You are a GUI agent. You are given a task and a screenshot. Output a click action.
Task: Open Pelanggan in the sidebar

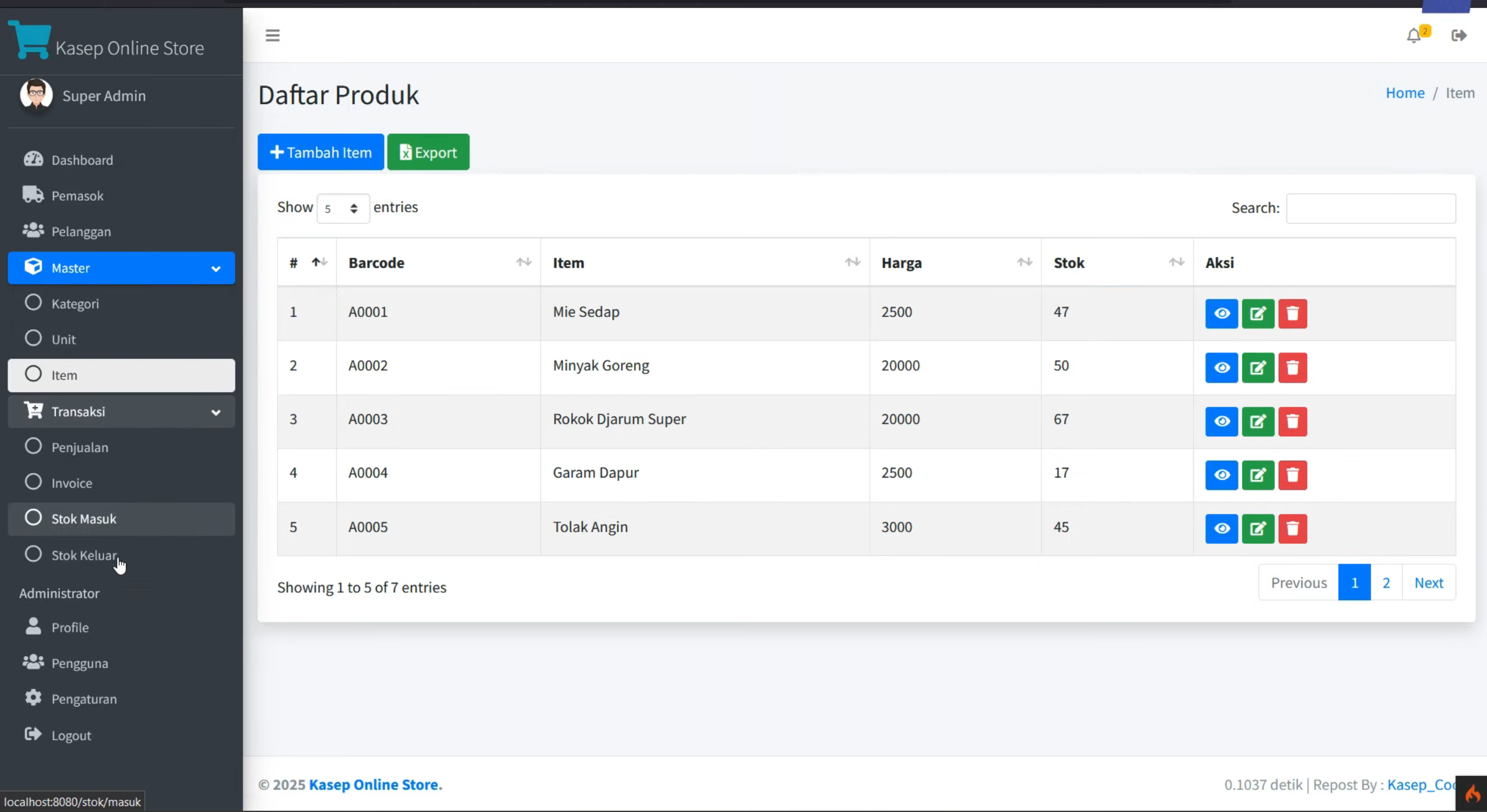click(121, 232)
